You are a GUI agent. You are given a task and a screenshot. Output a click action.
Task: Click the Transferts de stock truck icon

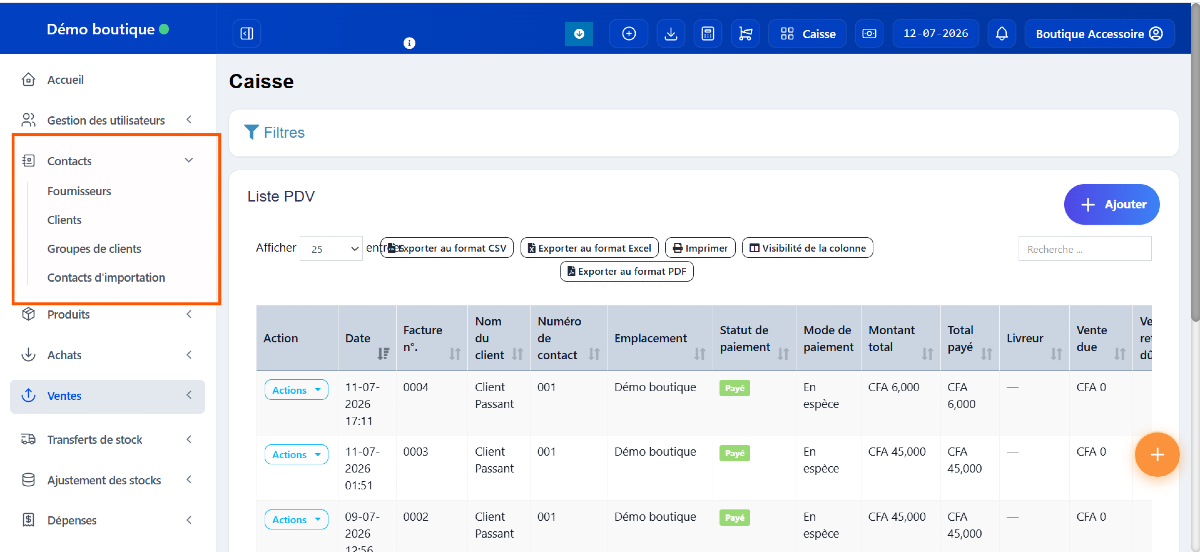tap(28, 440)
